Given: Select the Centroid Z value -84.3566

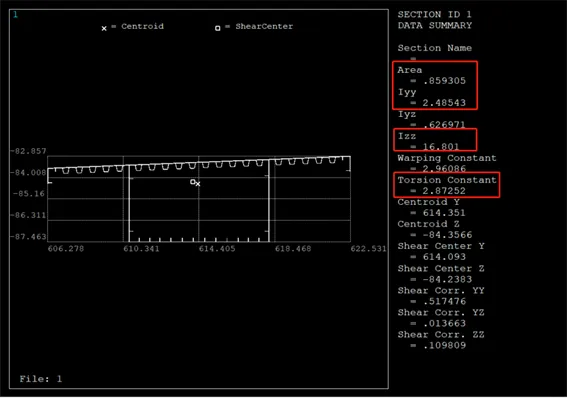Looking at the screenshot, I should click(448, 235).
